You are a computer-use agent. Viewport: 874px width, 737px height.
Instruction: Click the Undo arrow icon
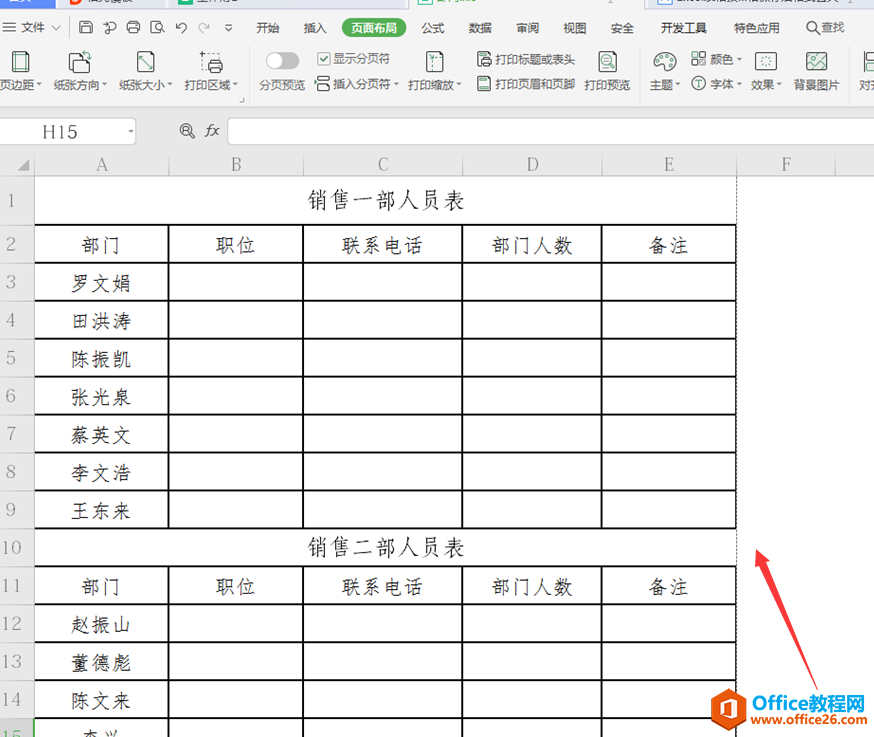tap(181, 27)
